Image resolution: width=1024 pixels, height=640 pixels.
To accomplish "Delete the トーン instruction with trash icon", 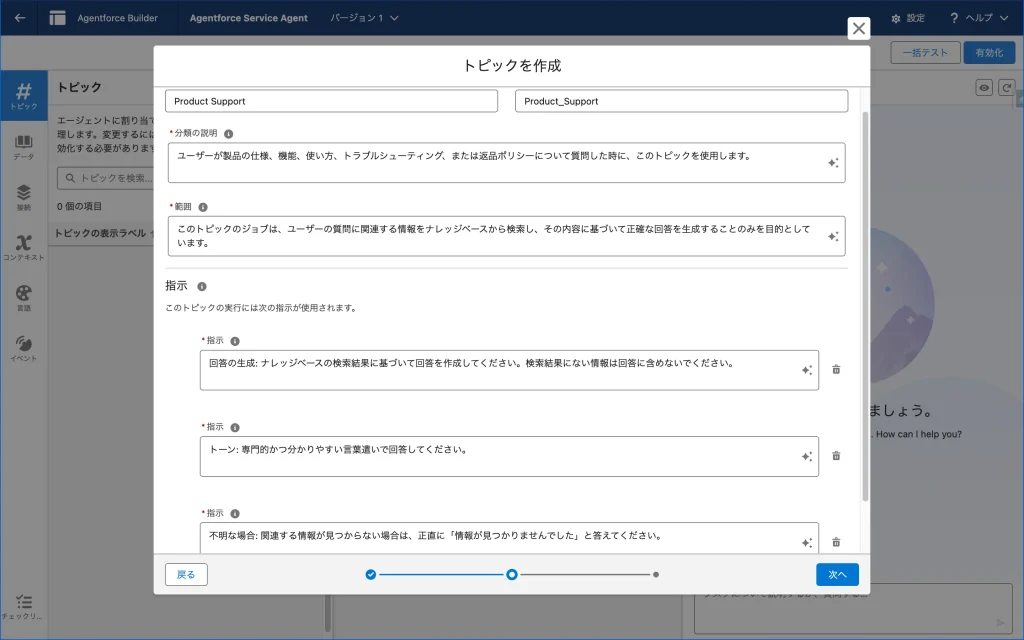I will click(836, 456).
